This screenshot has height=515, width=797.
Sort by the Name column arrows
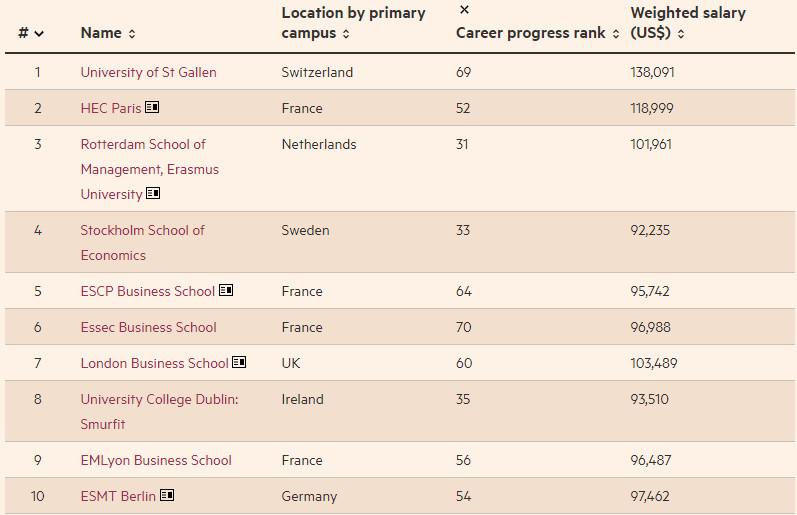tap(132, 34)
